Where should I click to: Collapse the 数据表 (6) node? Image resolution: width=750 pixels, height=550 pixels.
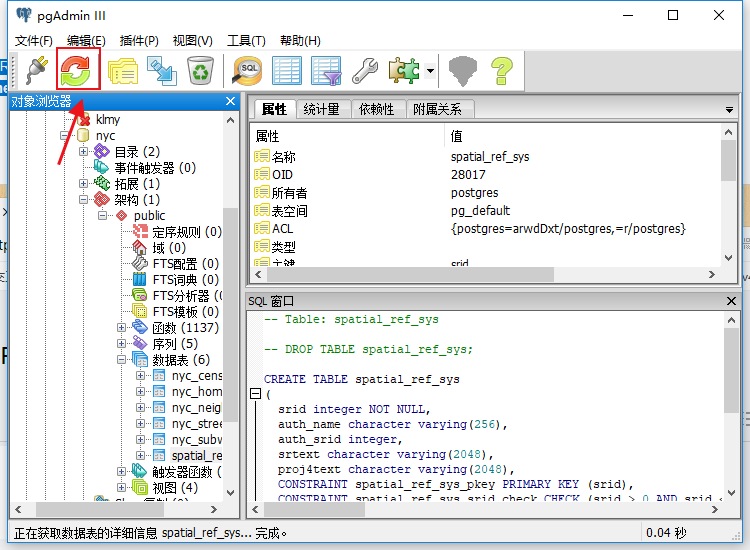click(x=121, y=360)
